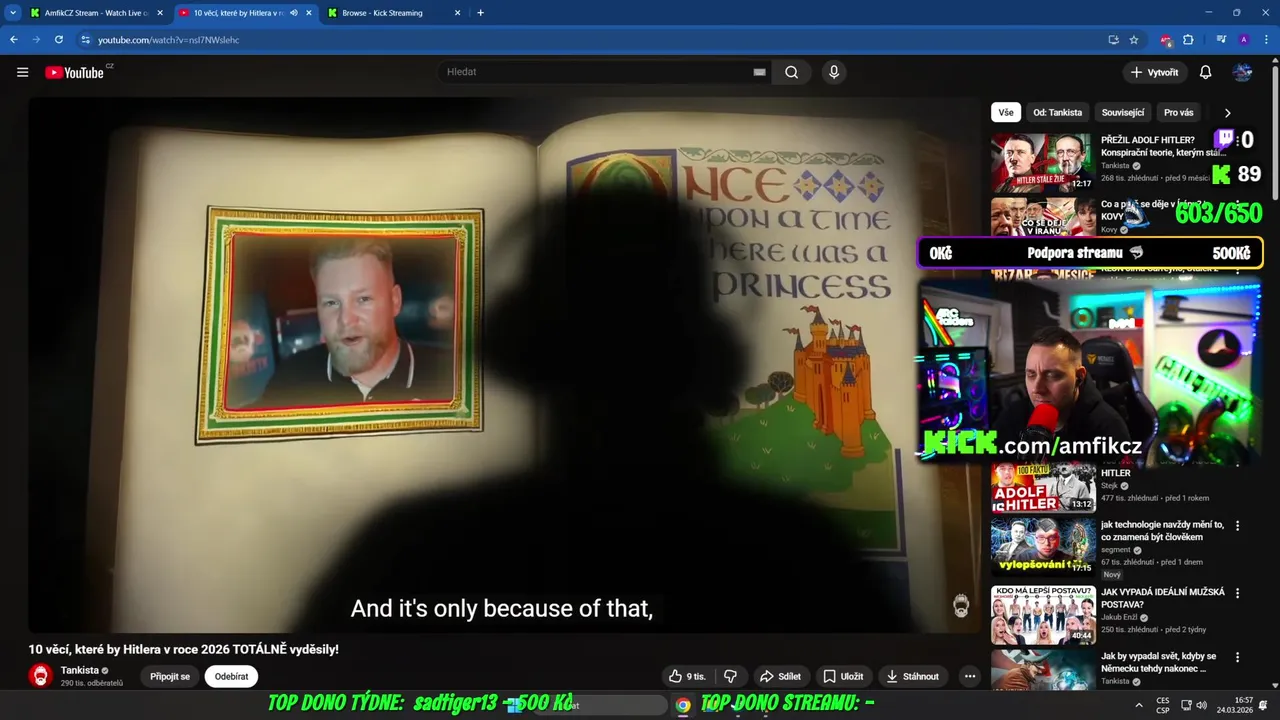Open a new browser tab
The width and height of the screenshot is (1280, 720).
[480, 13]
